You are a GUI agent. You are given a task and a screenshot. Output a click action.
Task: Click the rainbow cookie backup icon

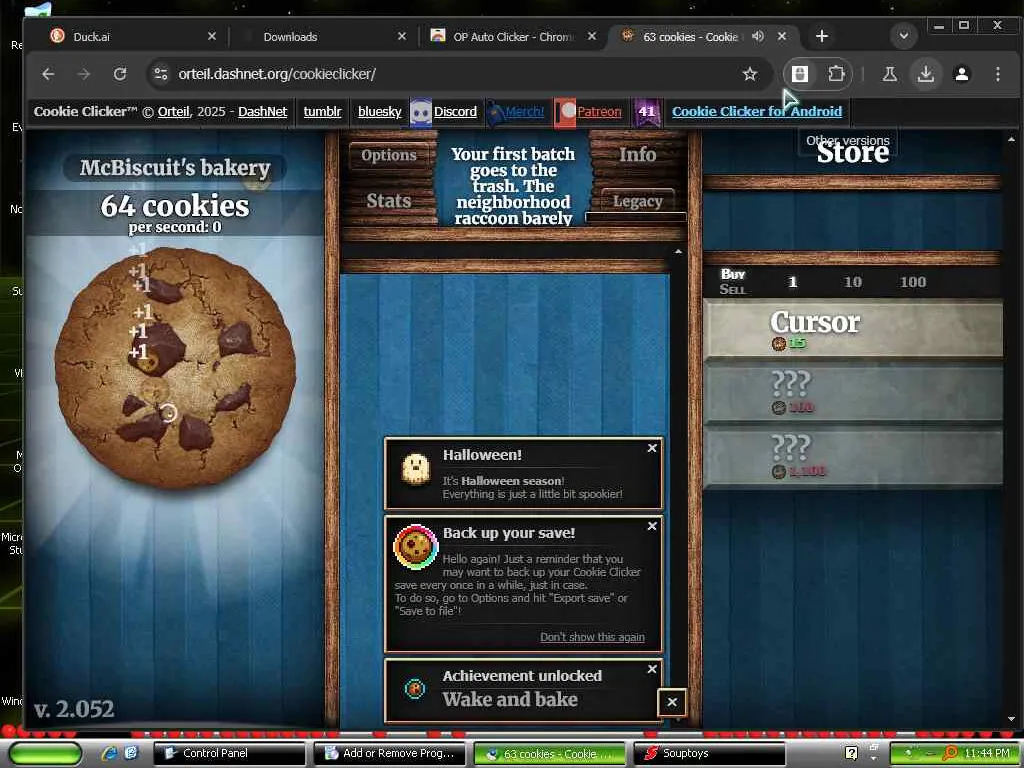click(415, 547)
